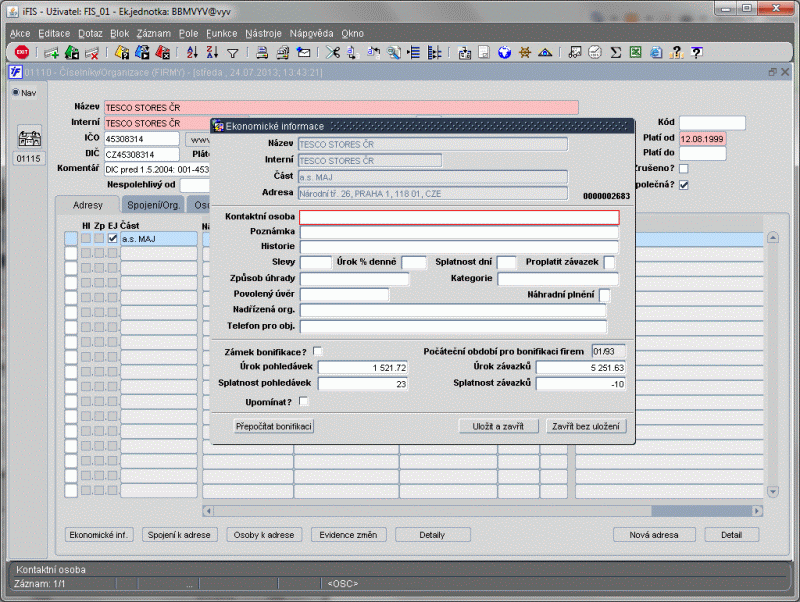Screen dimensions: 800x602
Task: Click the insert new record icon
Action: tap(51, 52)
